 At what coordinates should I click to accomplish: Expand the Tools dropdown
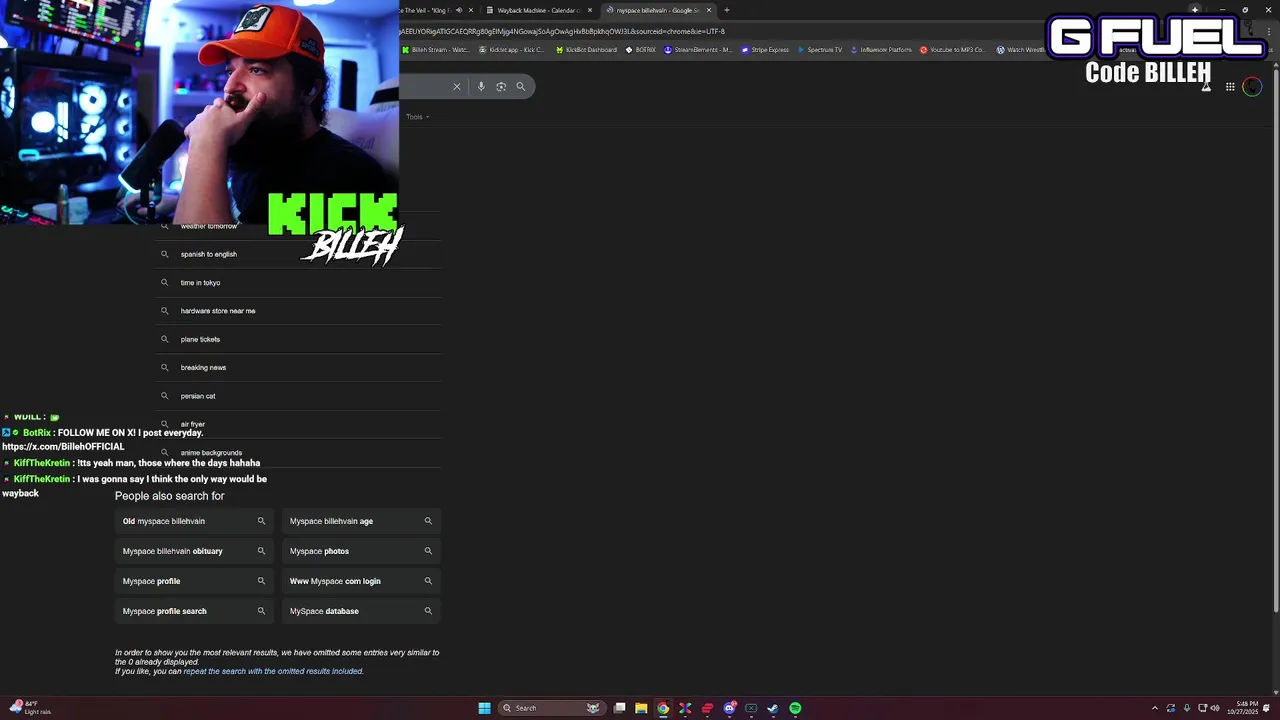click(x=418, y=117)
